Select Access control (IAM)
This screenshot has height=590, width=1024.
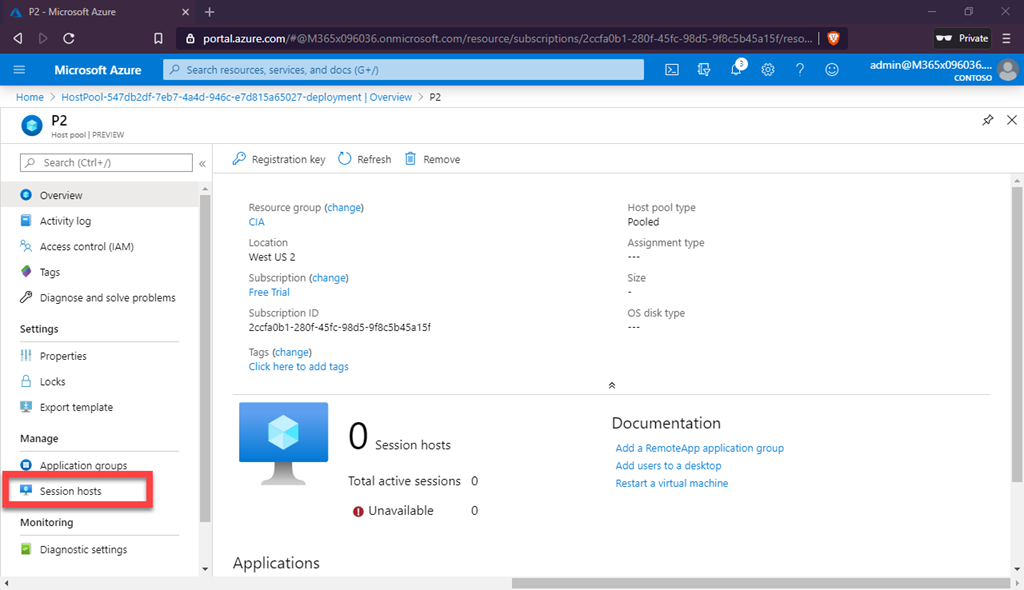[86, 247]
